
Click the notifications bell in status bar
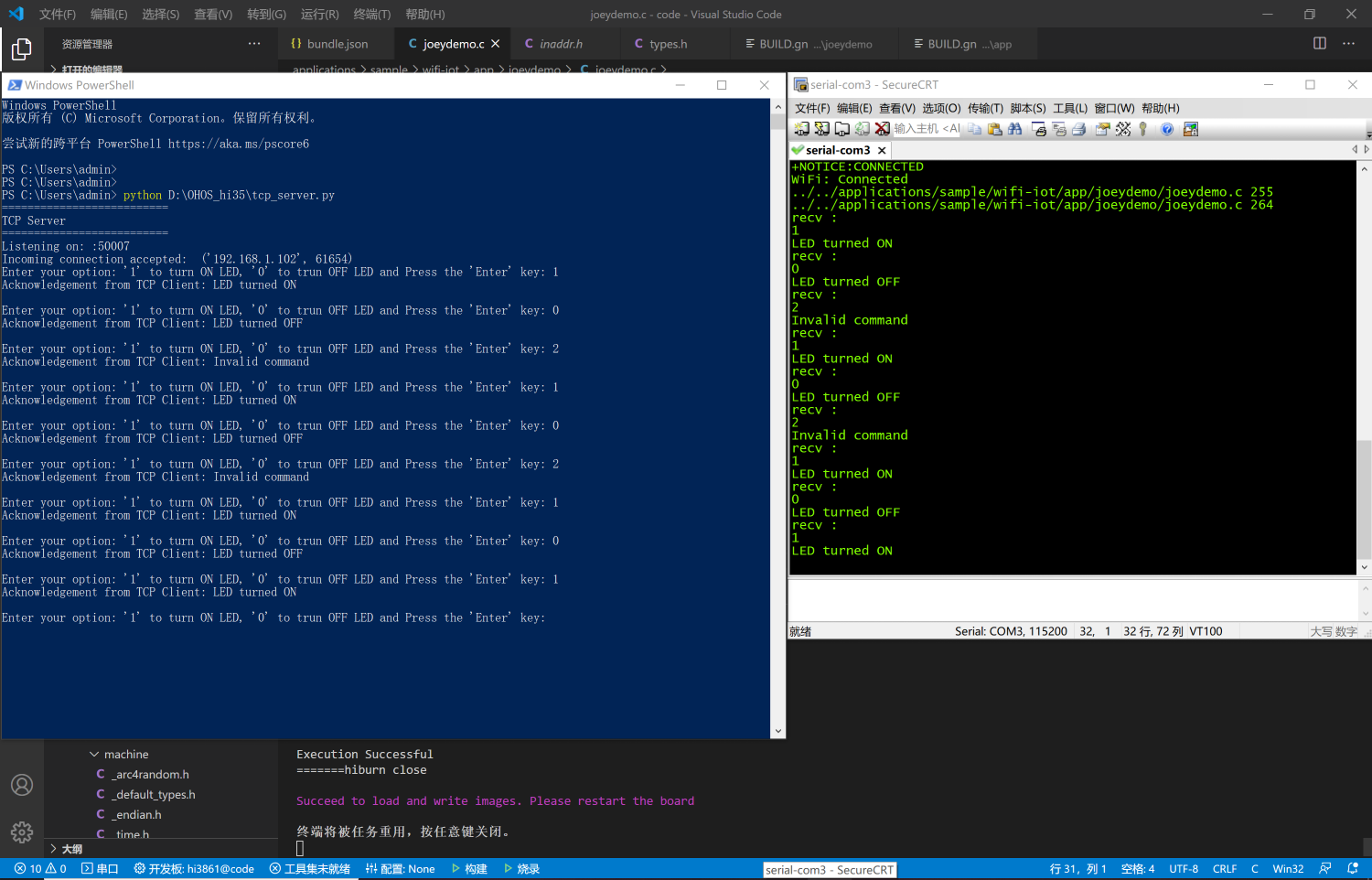(1353, 868)
